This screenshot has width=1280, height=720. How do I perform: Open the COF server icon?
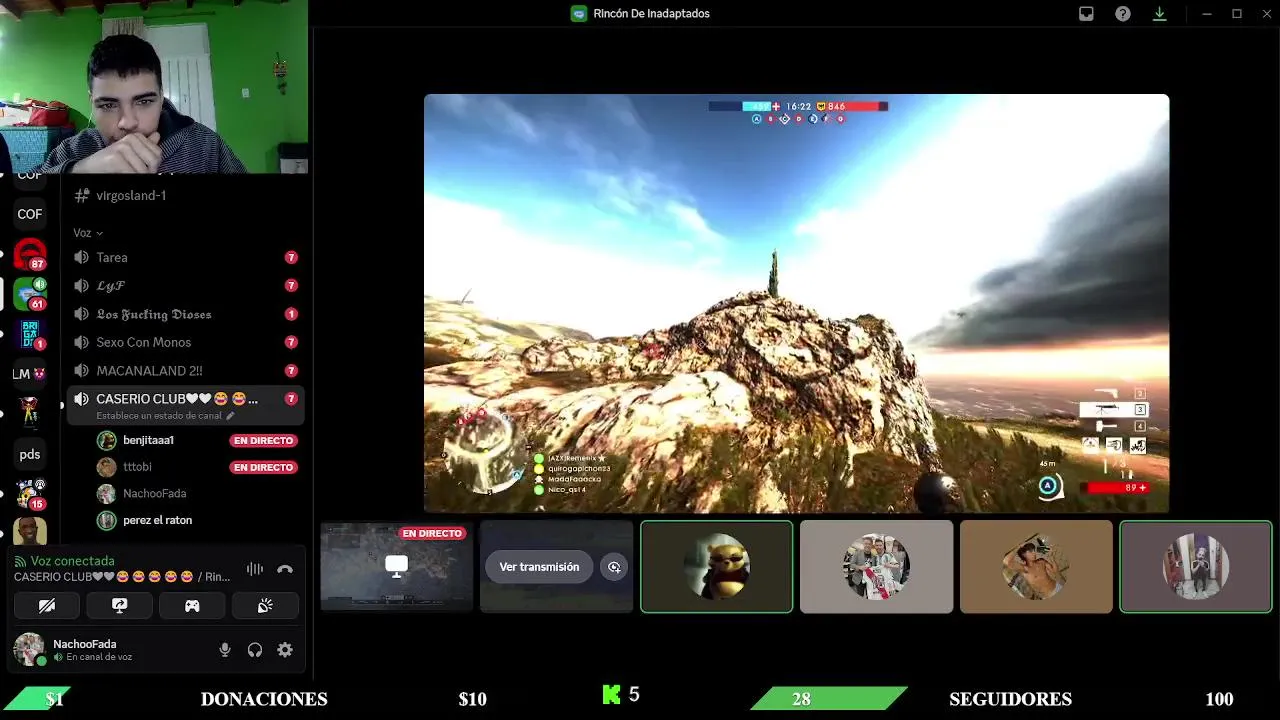[x=30, y=214]
